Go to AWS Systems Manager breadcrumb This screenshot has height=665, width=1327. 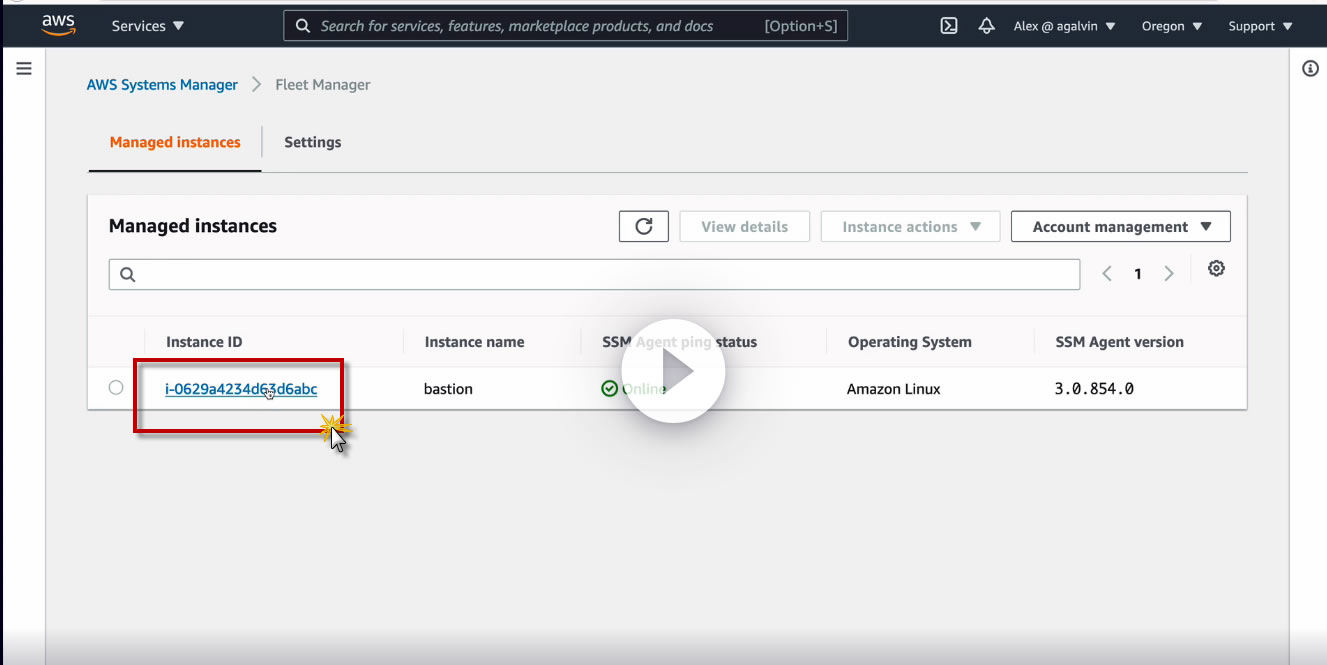[x=162, y=85]
